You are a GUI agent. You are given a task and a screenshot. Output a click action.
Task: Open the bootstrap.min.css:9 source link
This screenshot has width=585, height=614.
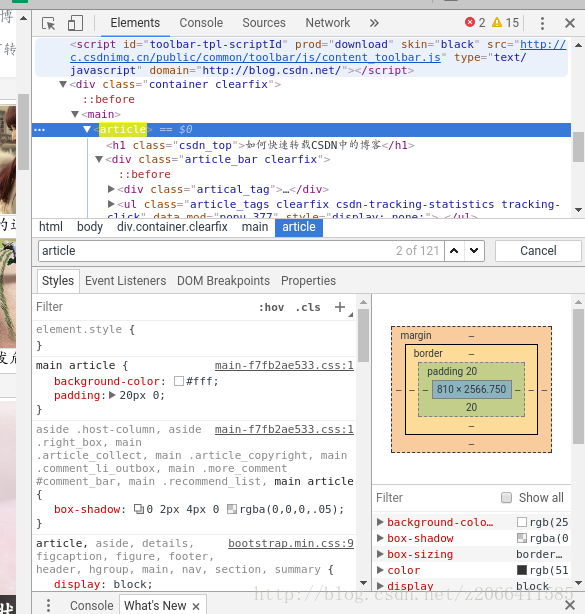click(291, 544)
